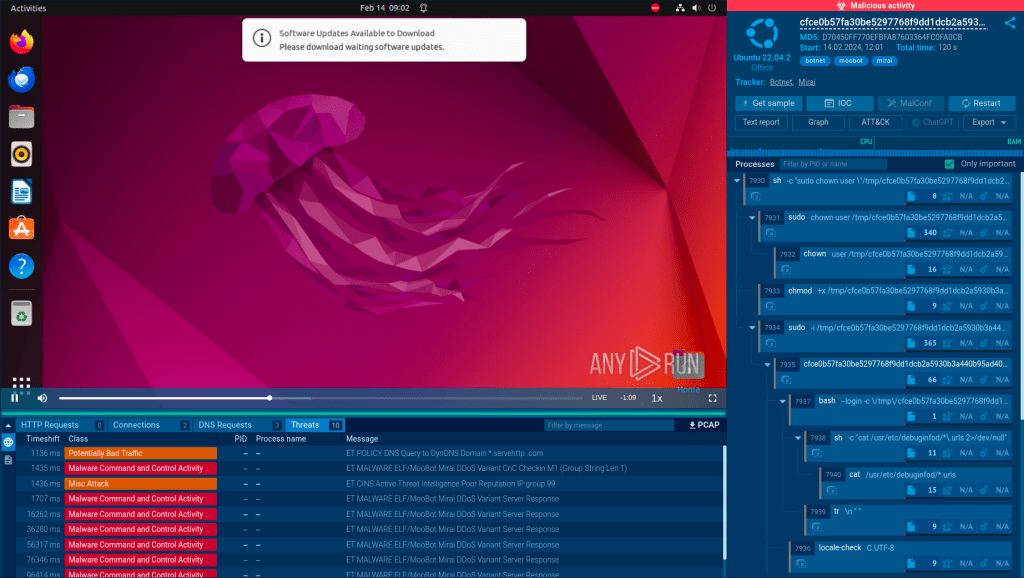This screenshot has height=578, width=1024.
Task: Pause the session video playback
Action: click(15, 398)
